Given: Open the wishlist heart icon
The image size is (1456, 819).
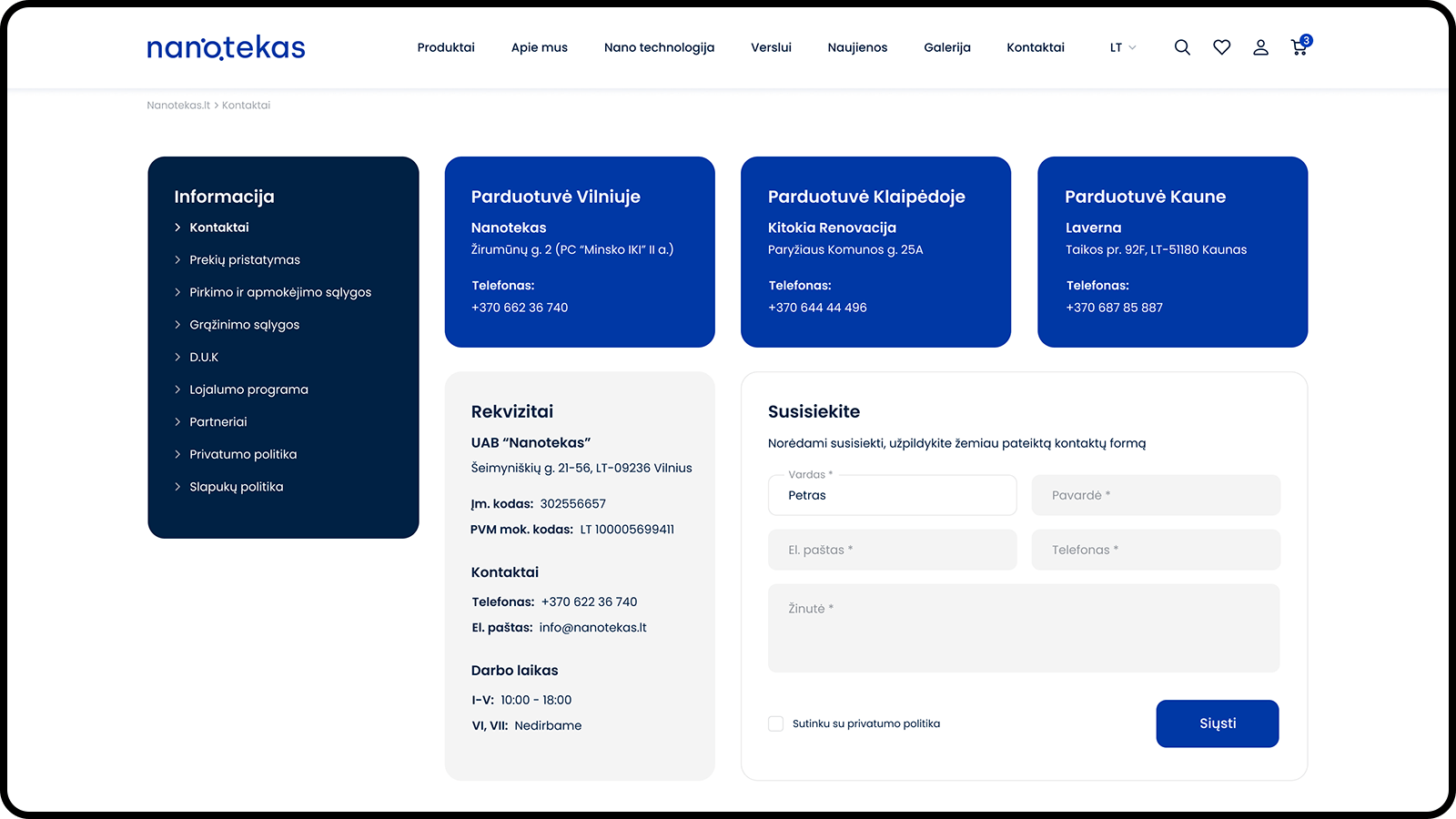Looking at the screenshot, I should (x=1221, y=47).
